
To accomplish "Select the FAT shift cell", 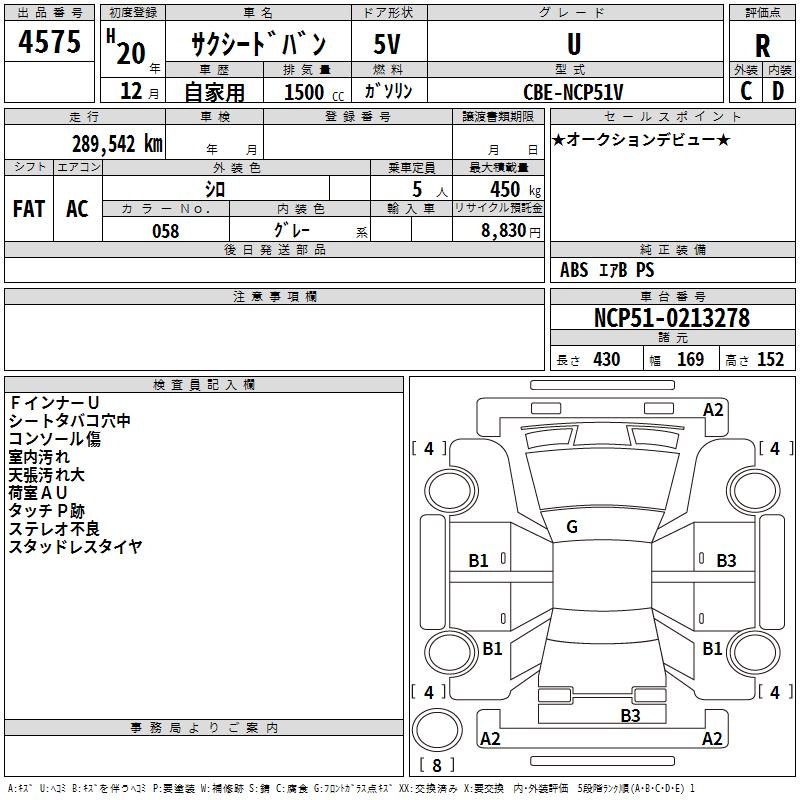I will (x=29, y=209).
